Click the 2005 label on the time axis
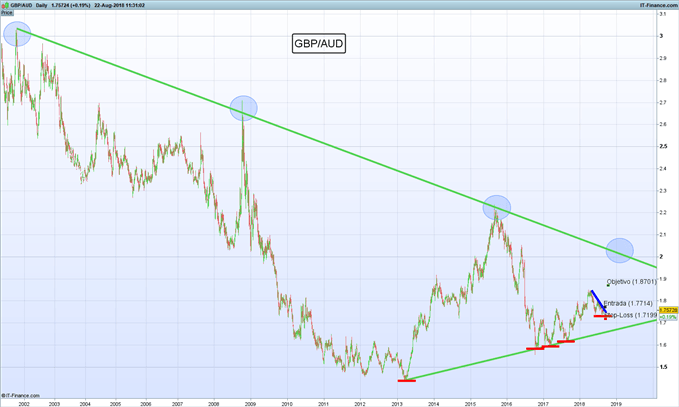This screenshot has height=407, width=679. tap(115, 404)
